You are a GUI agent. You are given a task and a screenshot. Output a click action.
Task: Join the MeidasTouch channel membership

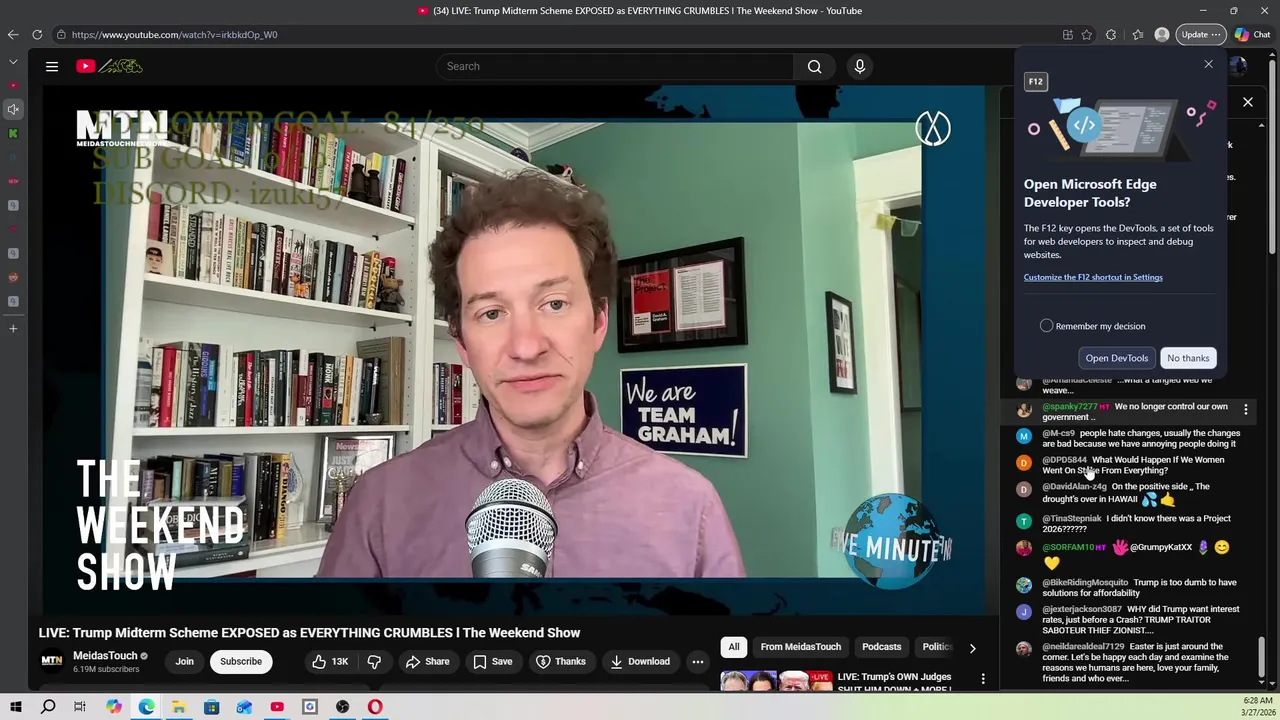coord(185,661)
